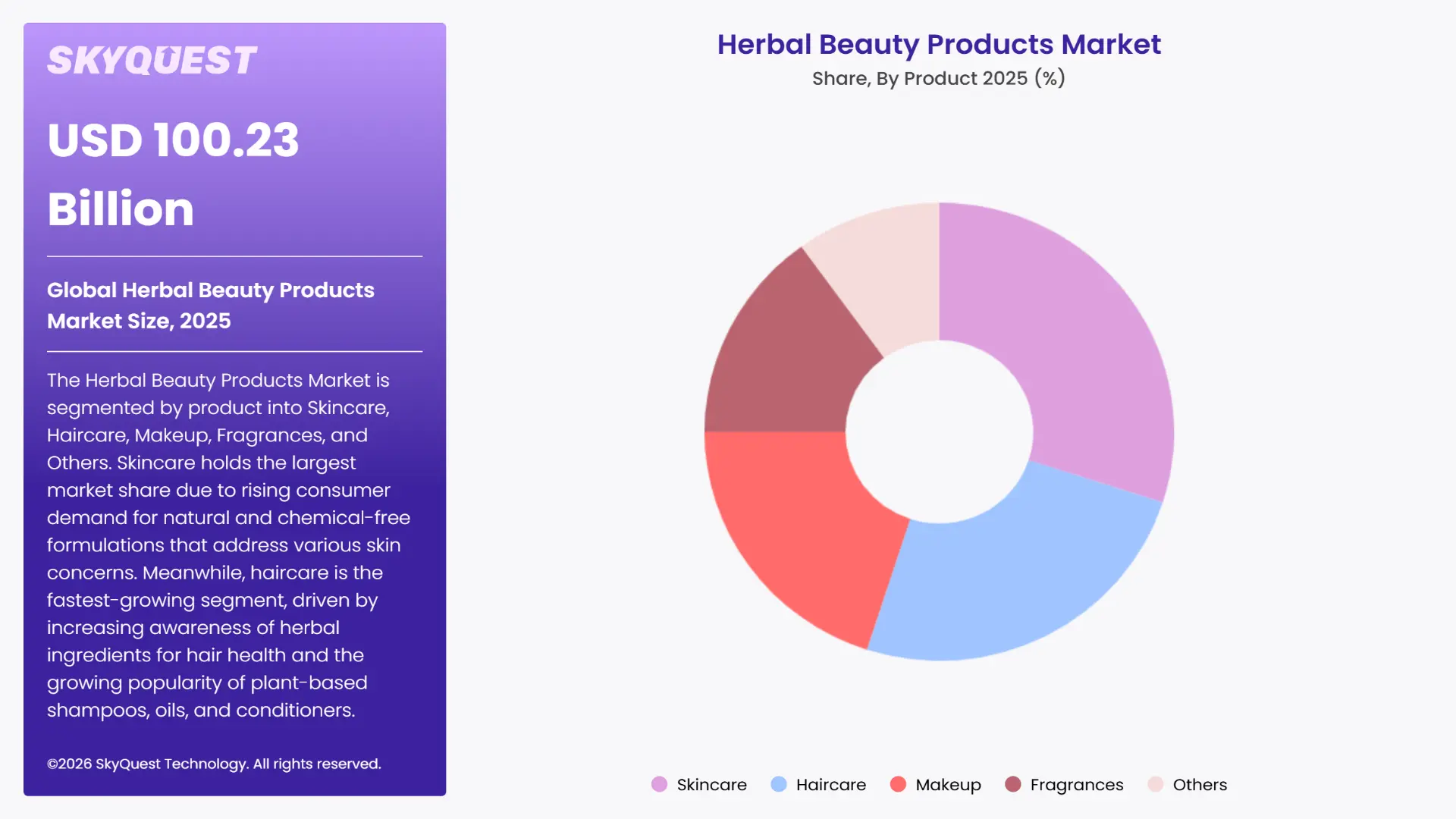Select the Makeup legend color dot

point(898,784)
